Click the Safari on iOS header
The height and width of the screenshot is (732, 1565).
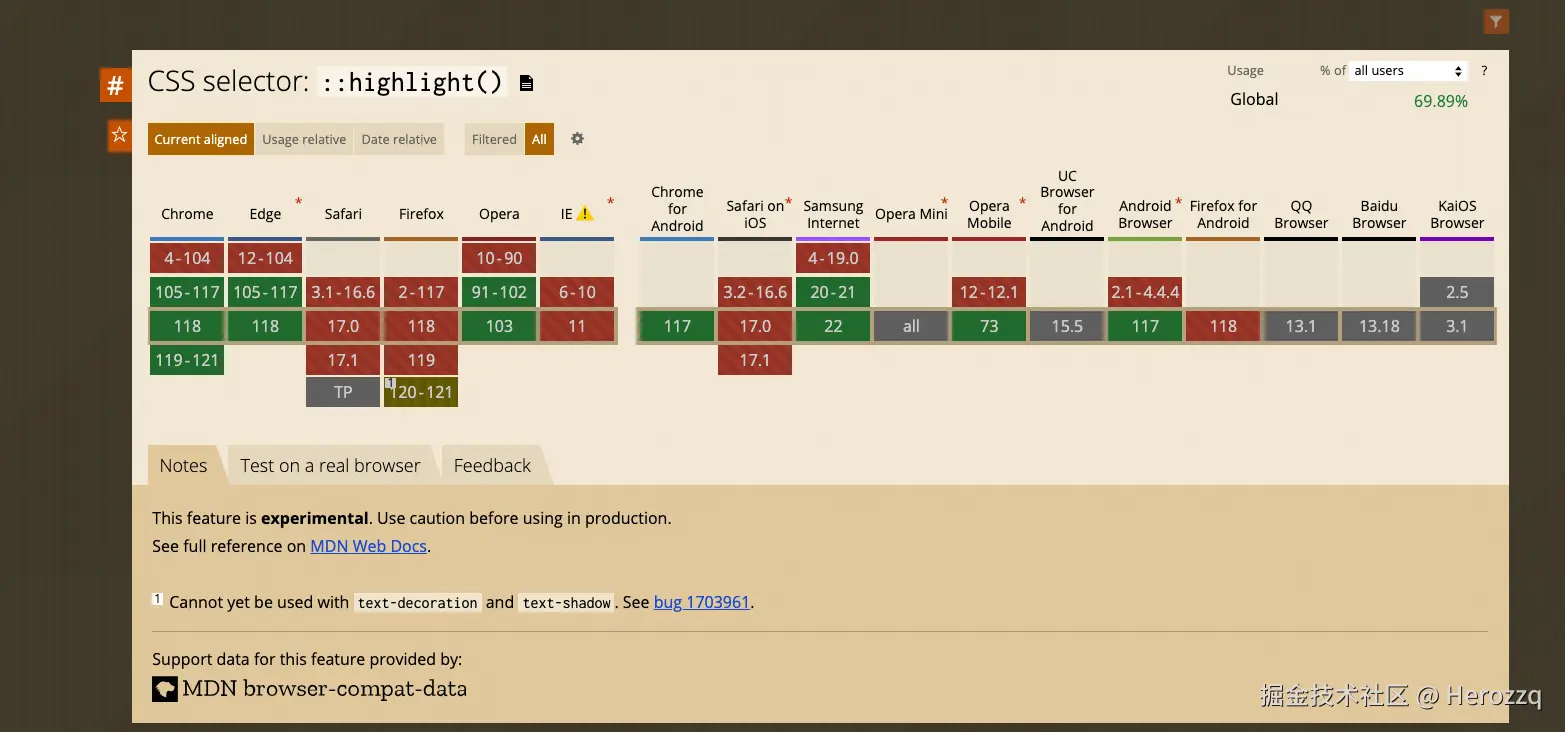tap(755, 214)
